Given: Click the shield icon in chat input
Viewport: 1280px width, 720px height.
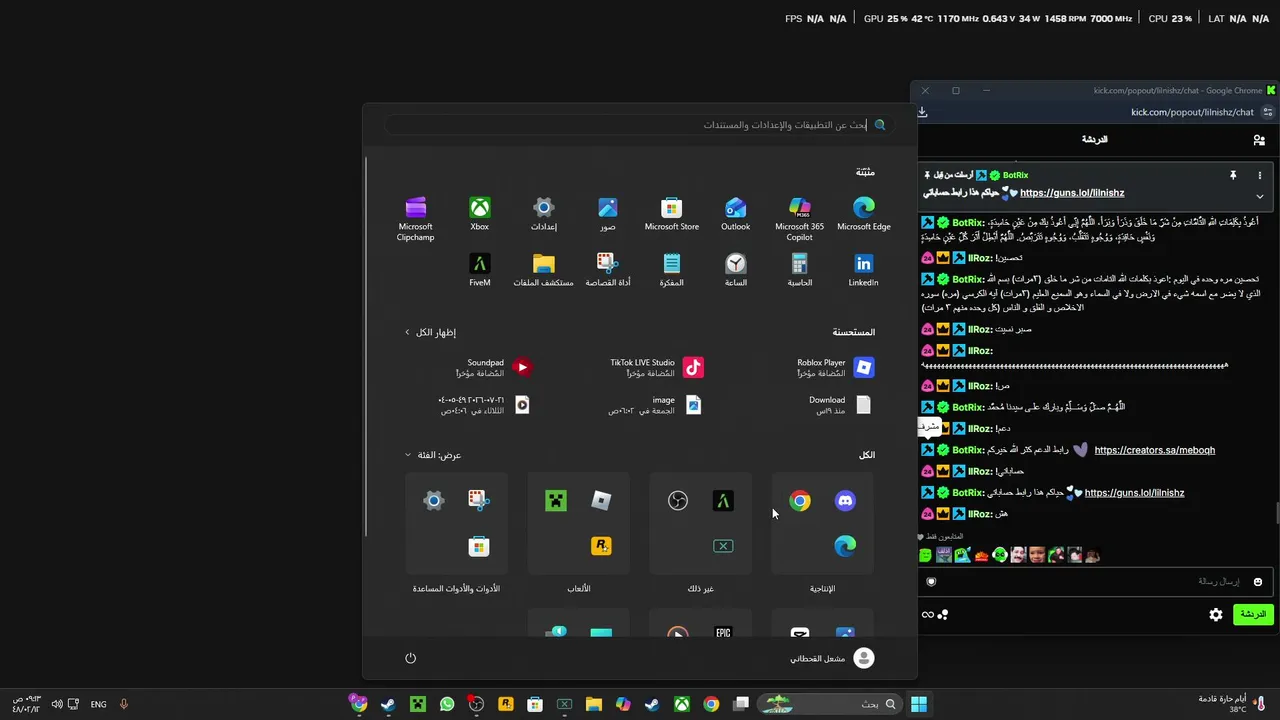Looking at the screenshot, I should tap(931, 581).
